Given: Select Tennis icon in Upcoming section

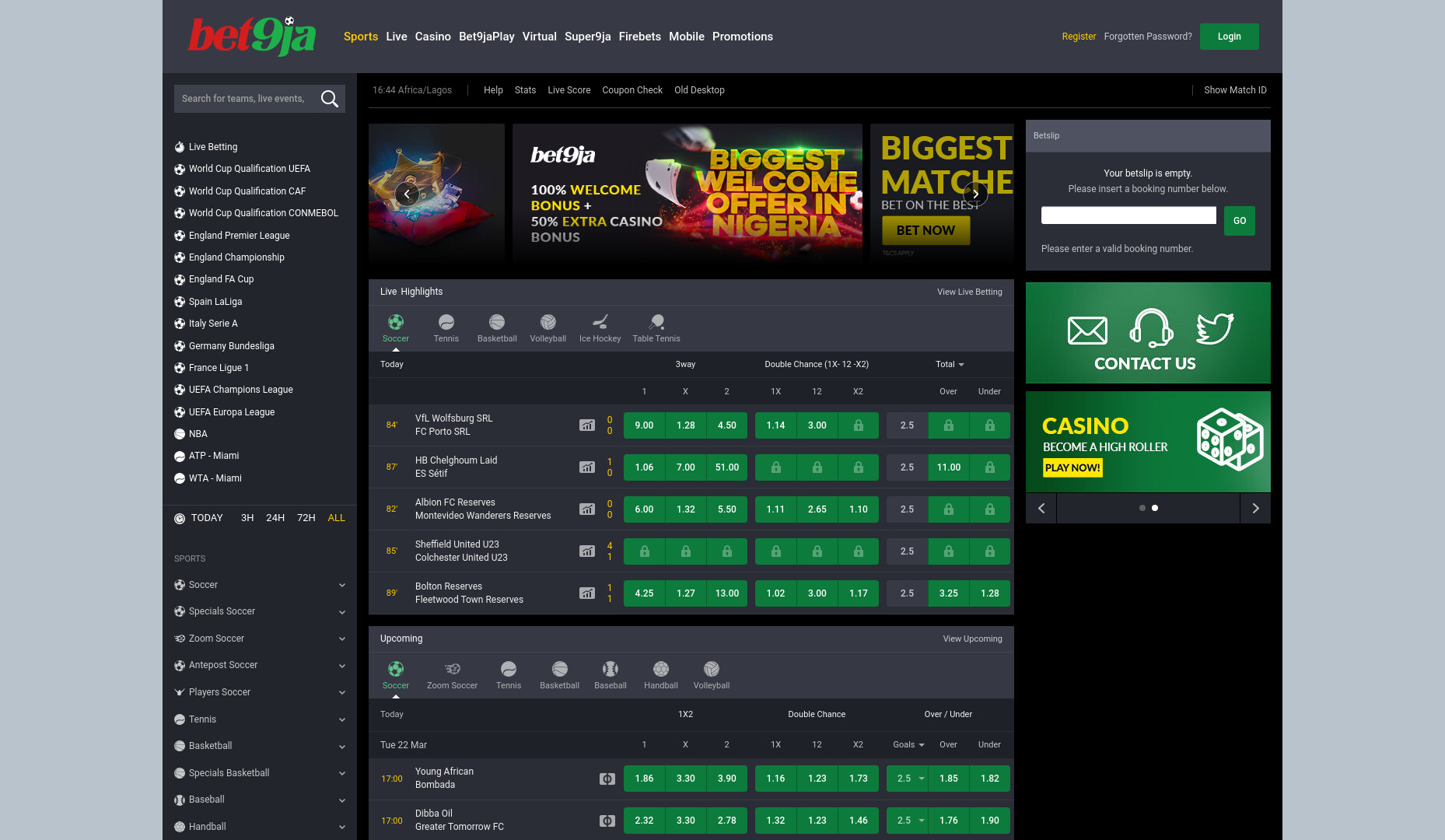Looking at the screenshot, I should click(x=509, y=669).
